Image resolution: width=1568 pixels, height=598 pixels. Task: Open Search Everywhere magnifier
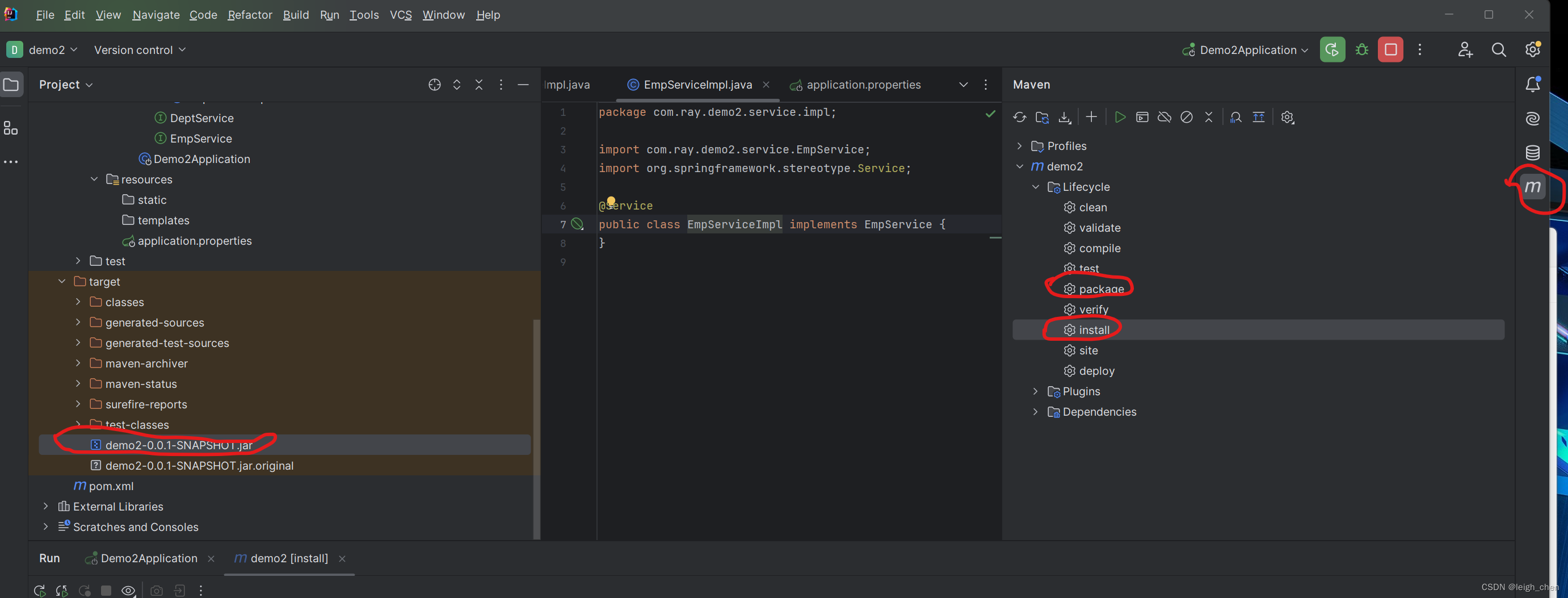coord(1499,50)
